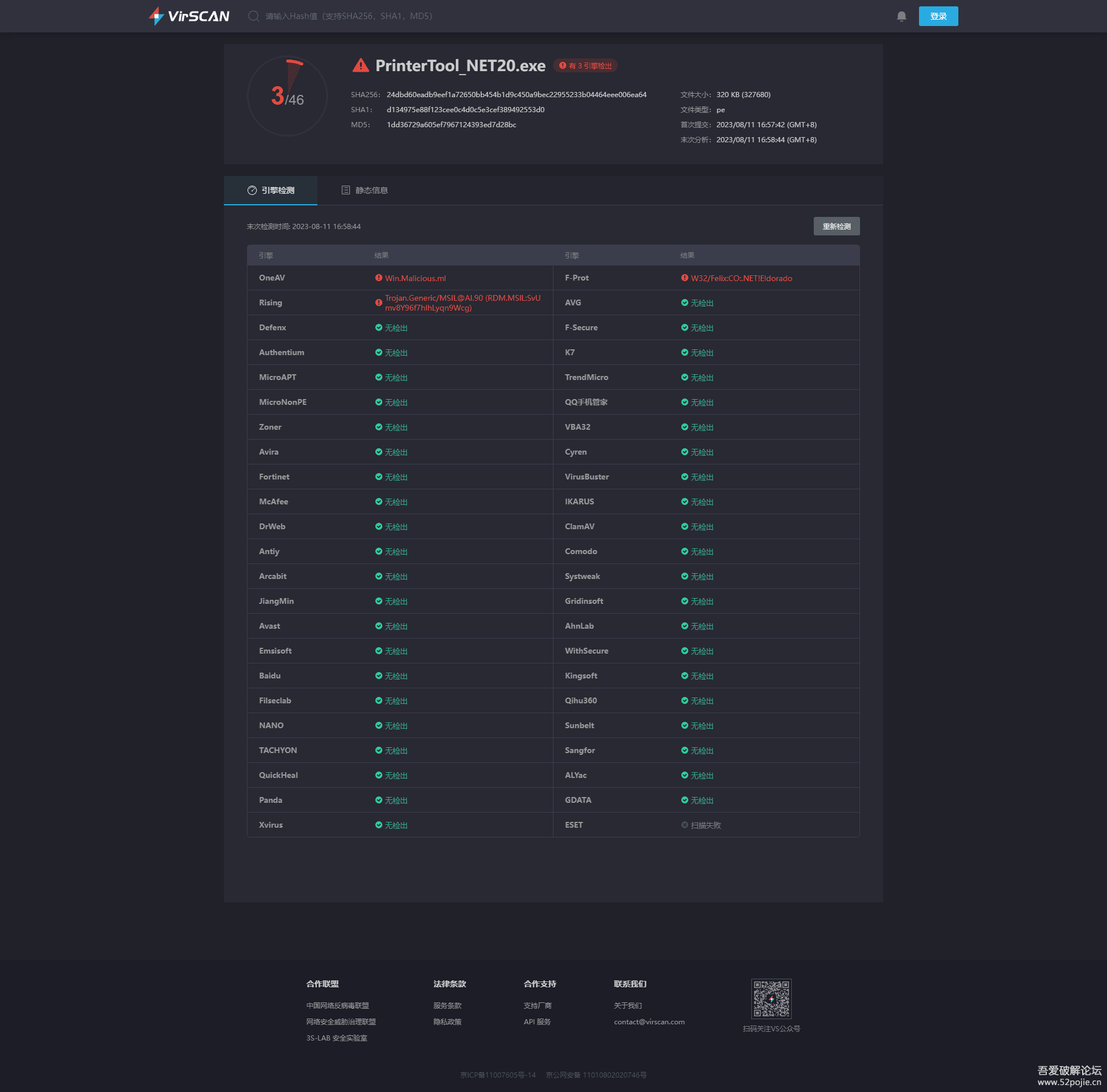Click F-Prot red alert icon
The height and width of the screenshot is (1092, 1107).
[x=685, y=278]
